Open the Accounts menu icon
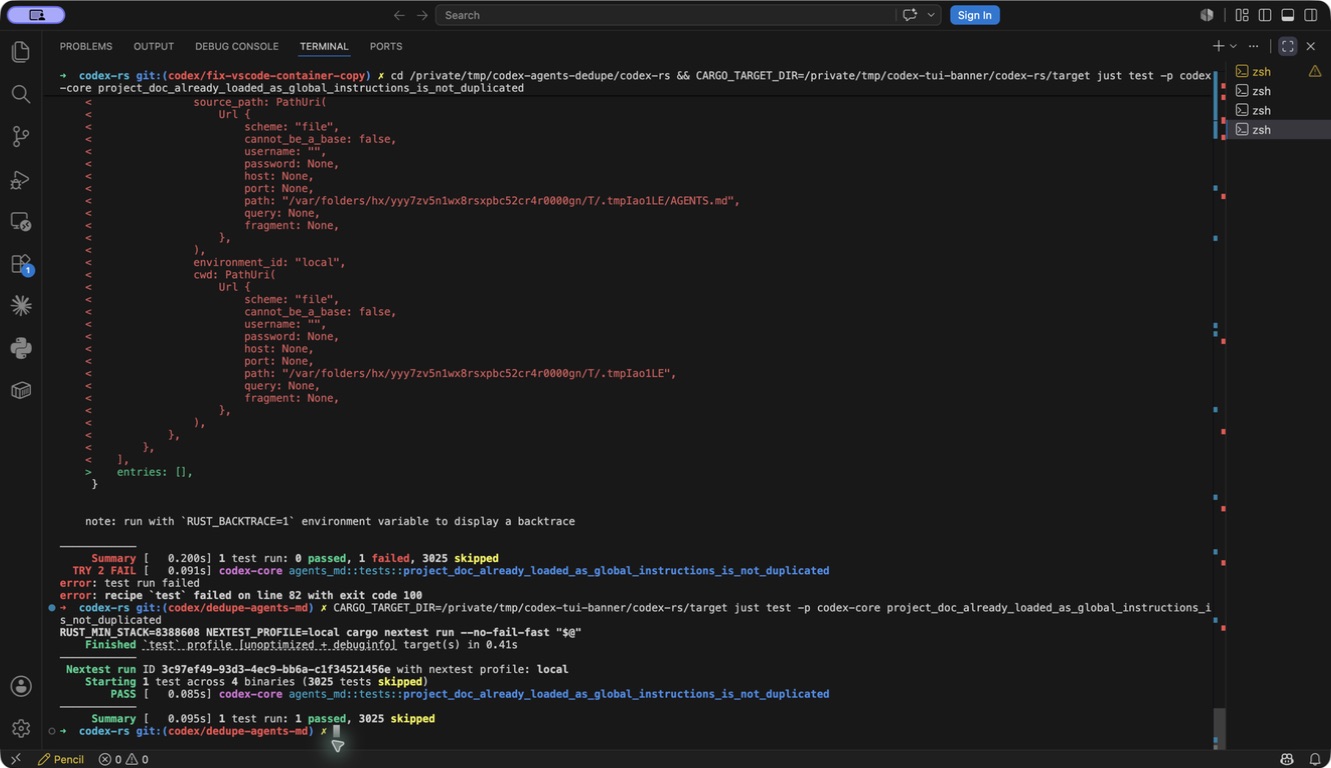Image resolution: width=1331 pixels, height=768 pixels. pos(20,686)
